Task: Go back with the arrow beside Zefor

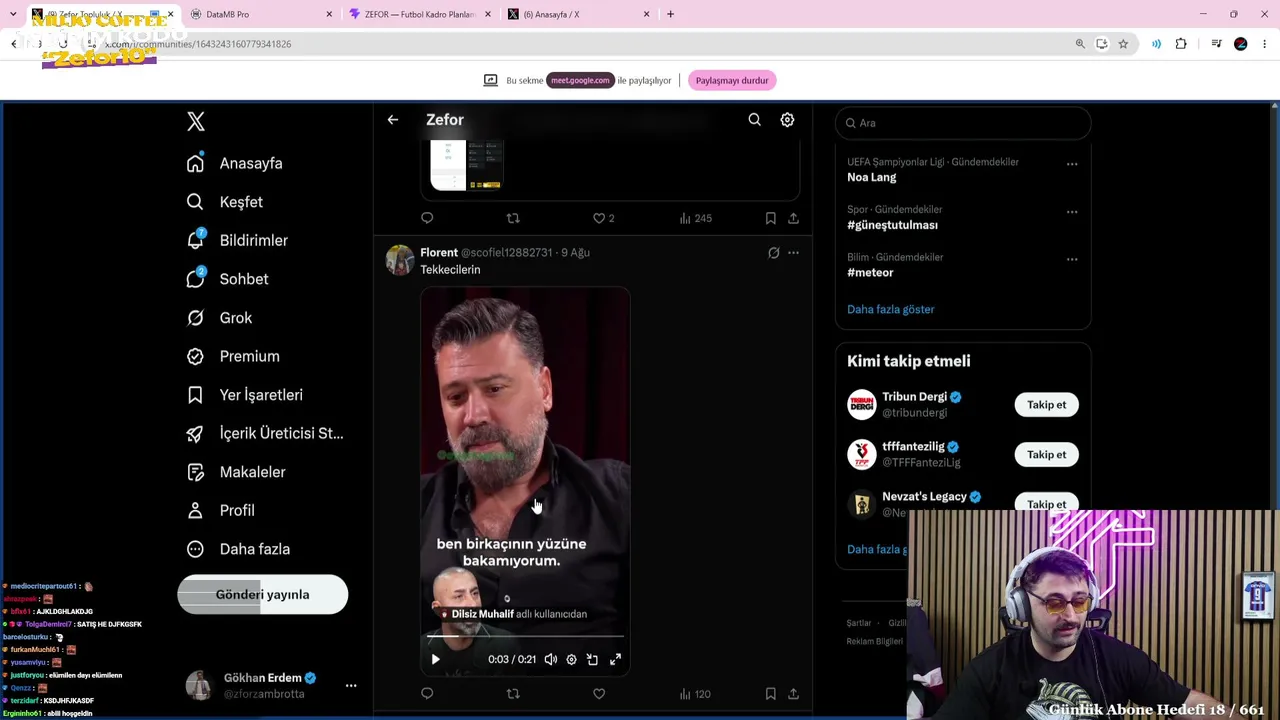Action: tap(393, 120)
